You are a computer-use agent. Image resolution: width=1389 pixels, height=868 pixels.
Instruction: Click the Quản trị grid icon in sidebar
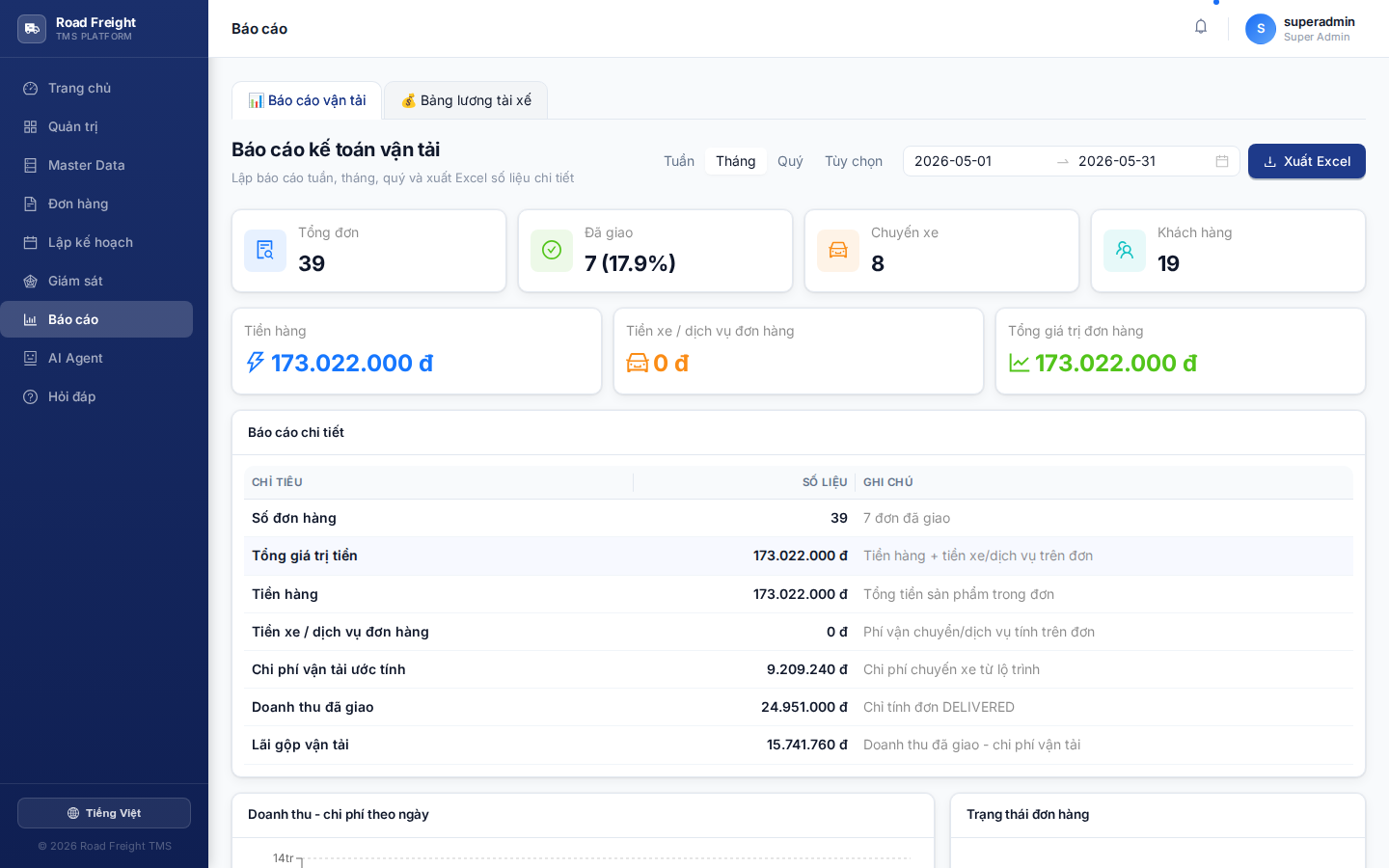click(x=31, y=126)
